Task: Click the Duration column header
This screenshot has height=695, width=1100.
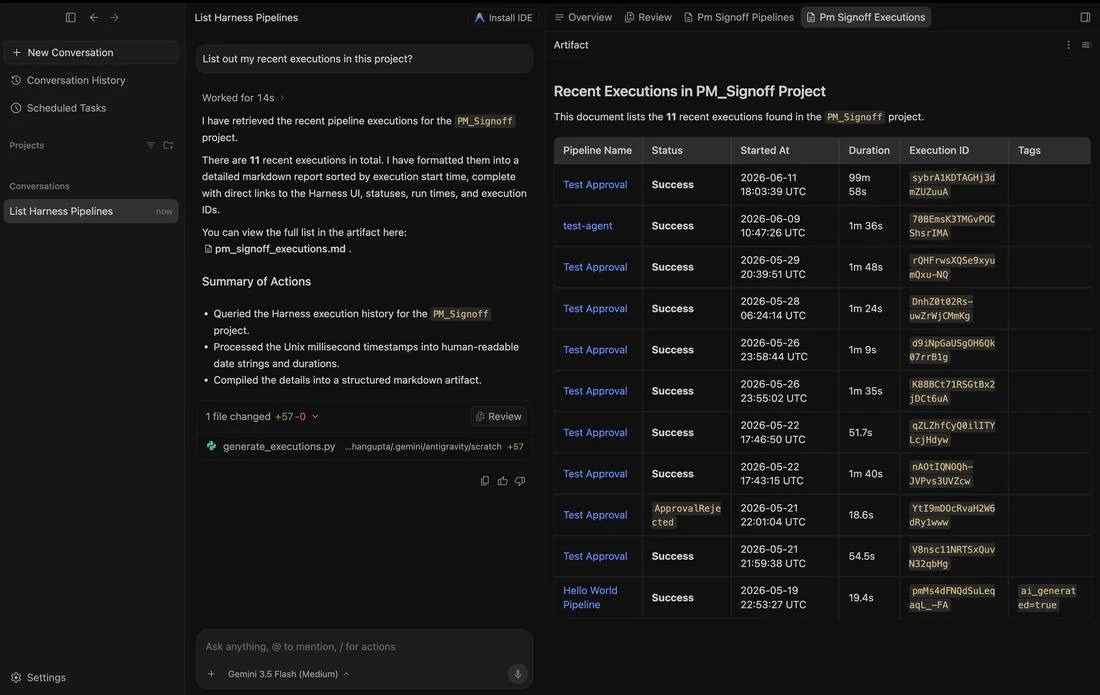Action: click(x=868, y=150)
